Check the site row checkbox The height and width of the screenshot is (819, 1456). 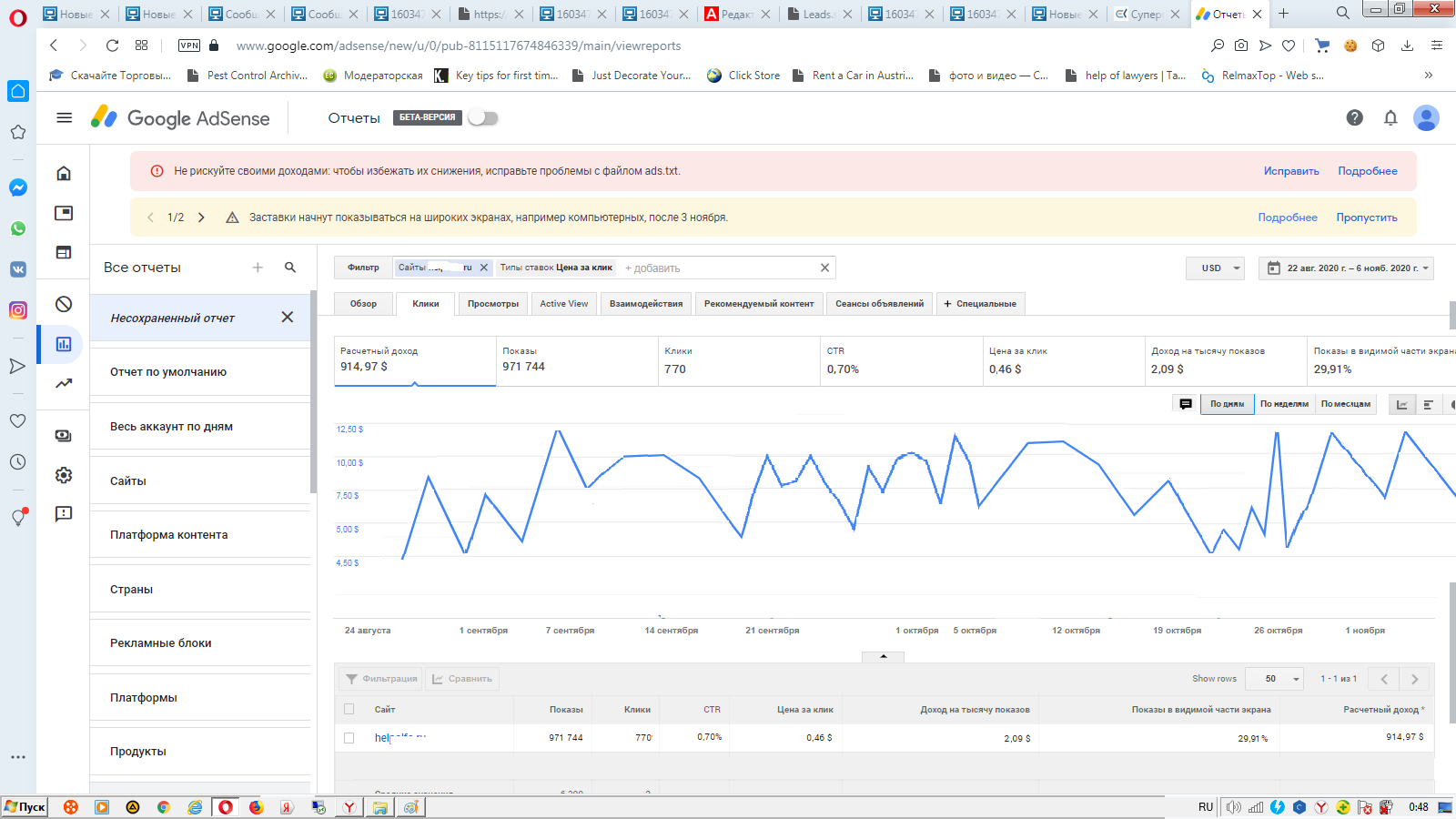349,738
